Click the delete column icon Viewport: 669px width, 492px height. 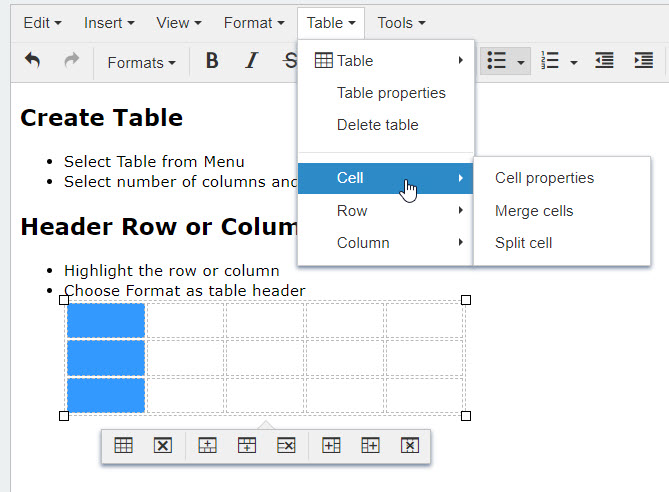[409, 446]
